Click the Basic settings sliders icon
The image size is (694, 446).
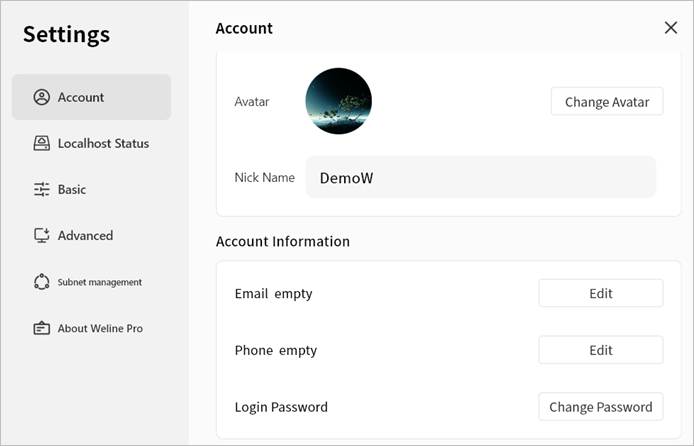(x=41, y=189)
